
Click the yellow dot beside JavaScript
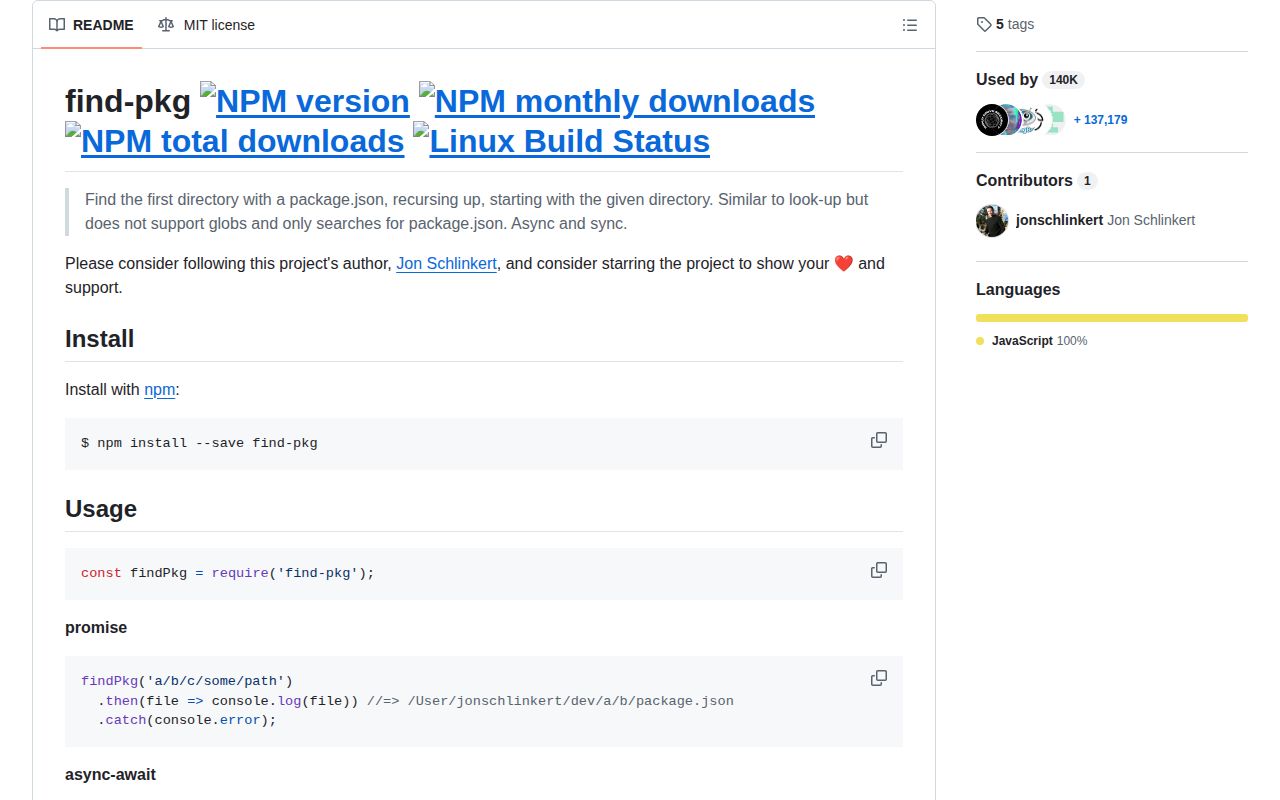point(980,341)
